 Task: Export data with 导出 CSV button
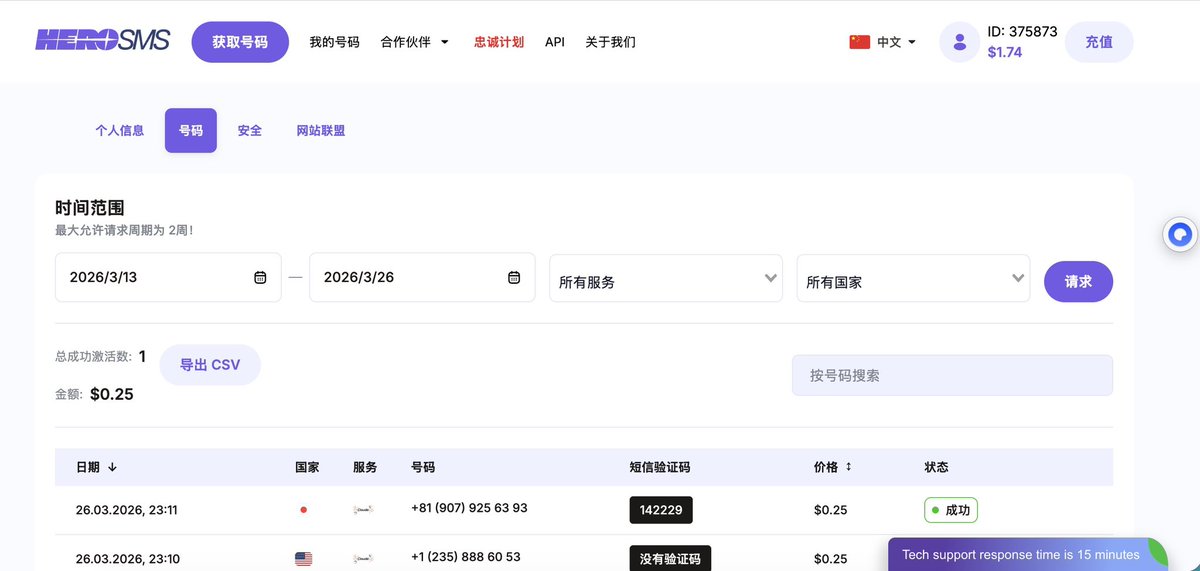click(210, 365)
